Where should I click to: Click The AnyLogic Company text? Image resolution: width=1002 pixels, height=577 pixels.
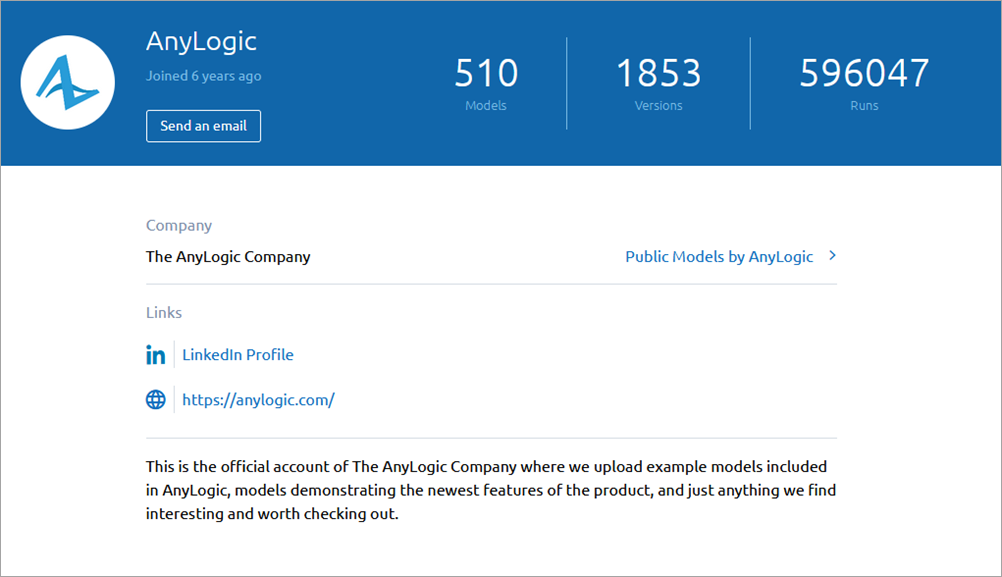click(228, 256)
